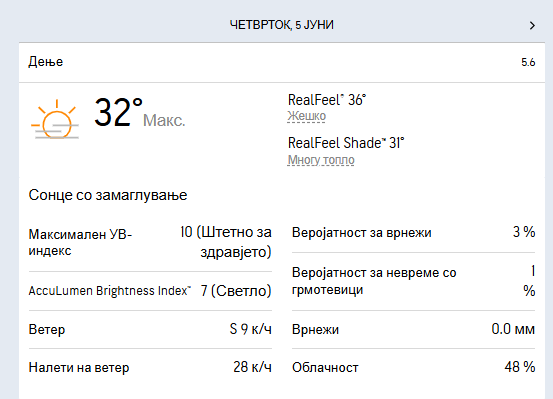Open the ЧЕТВРТОК, 5 ЈУНИ date header
Screen dimensions: 553x399
(x=282, y=25)
